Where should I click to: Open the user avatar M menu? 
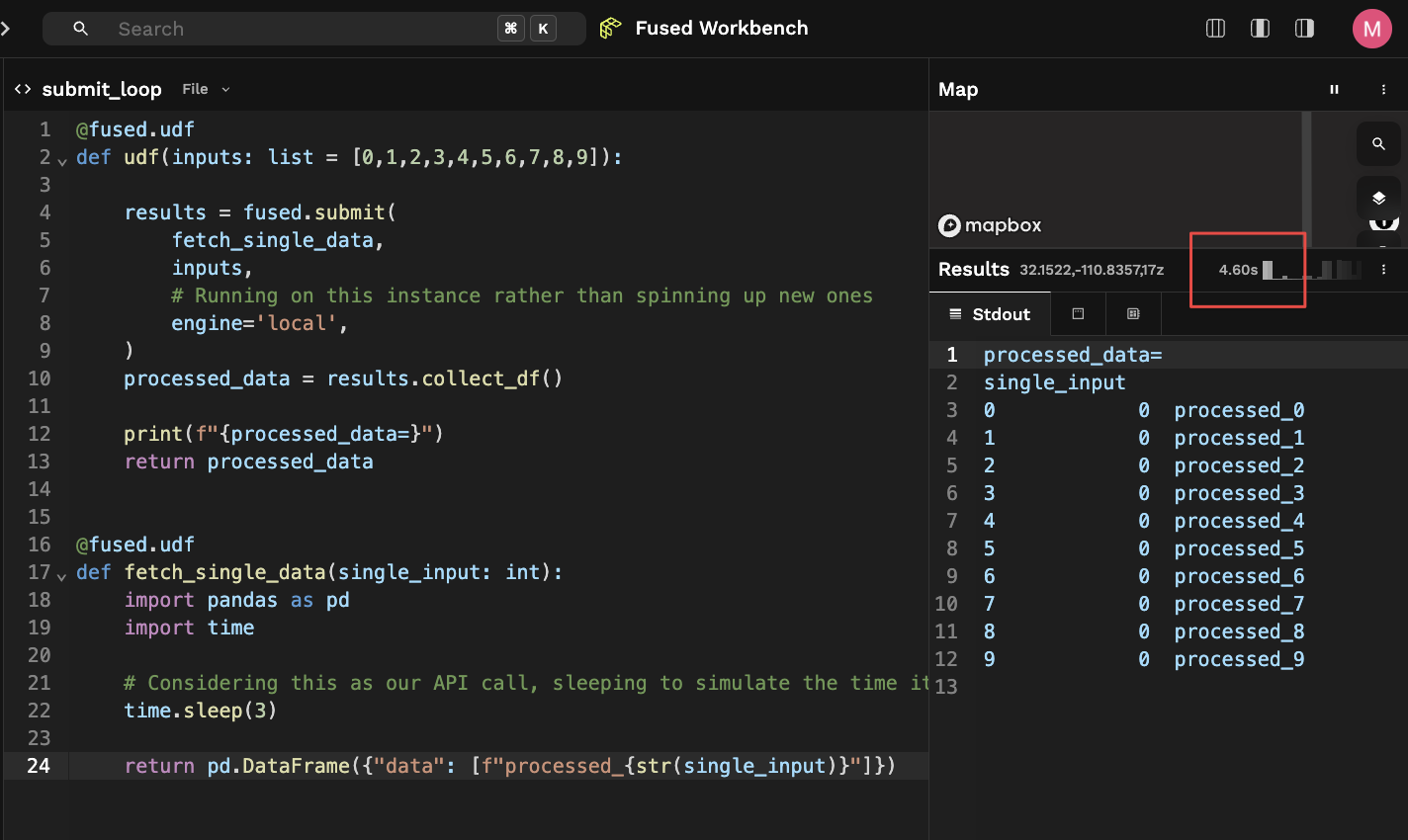(x=1372, y=29)
